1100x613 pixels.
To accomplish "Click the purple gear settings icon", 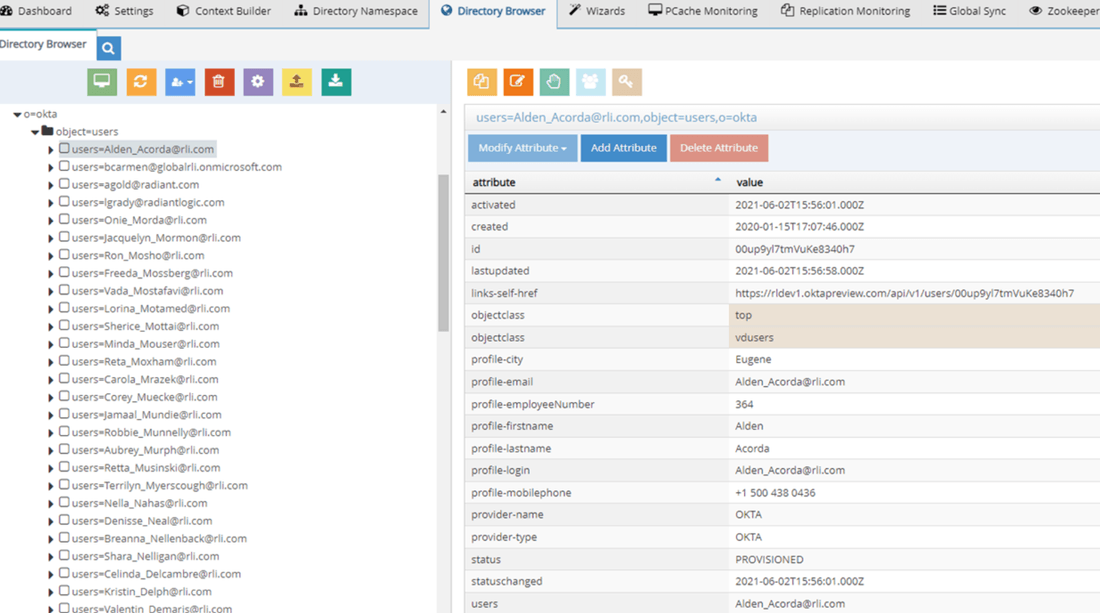I will [258, 82].
